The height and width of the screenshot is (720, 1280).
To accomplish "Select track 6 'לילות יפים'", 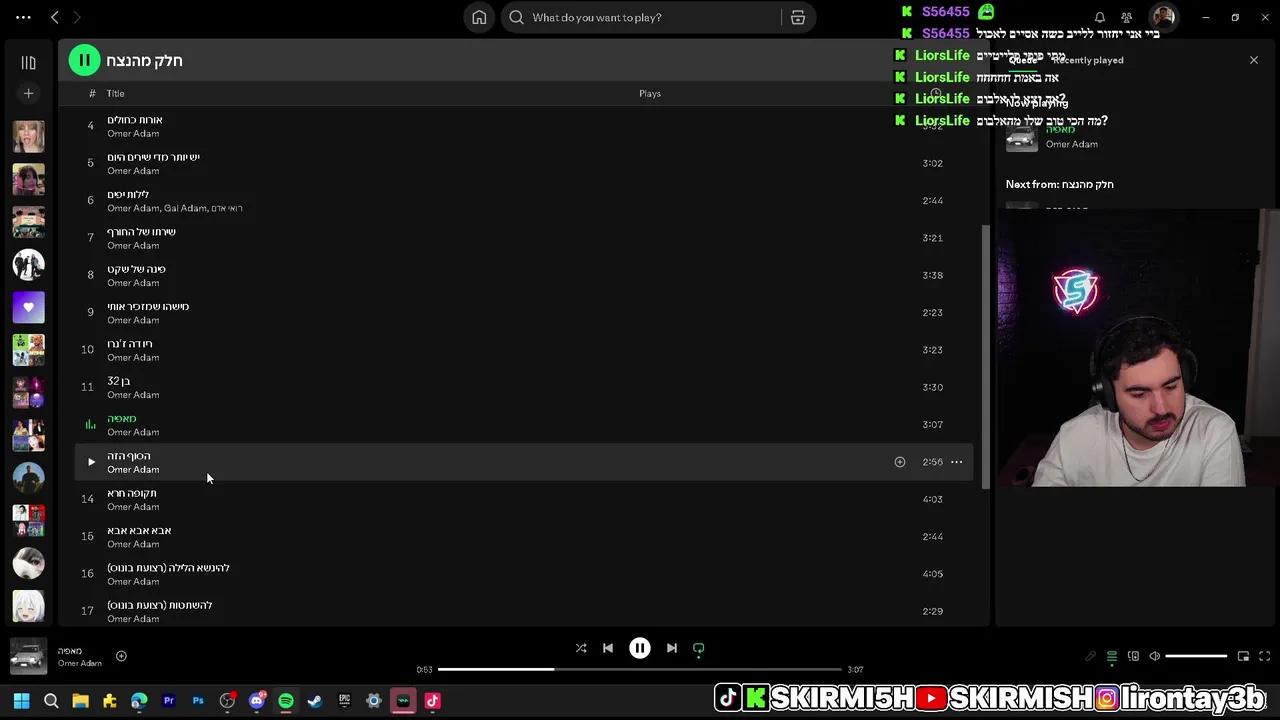I will click(524, 200).
